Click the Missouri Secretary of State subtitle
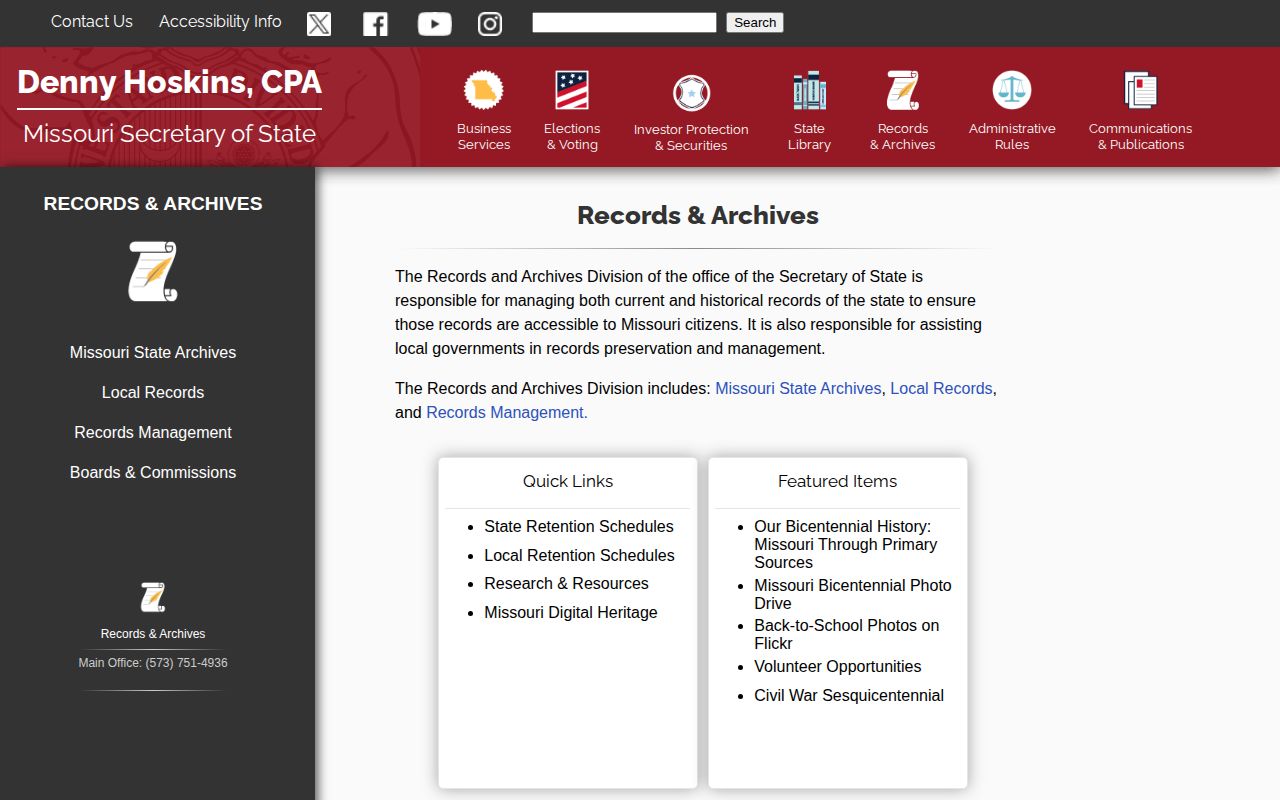 [x=169, y=134]
